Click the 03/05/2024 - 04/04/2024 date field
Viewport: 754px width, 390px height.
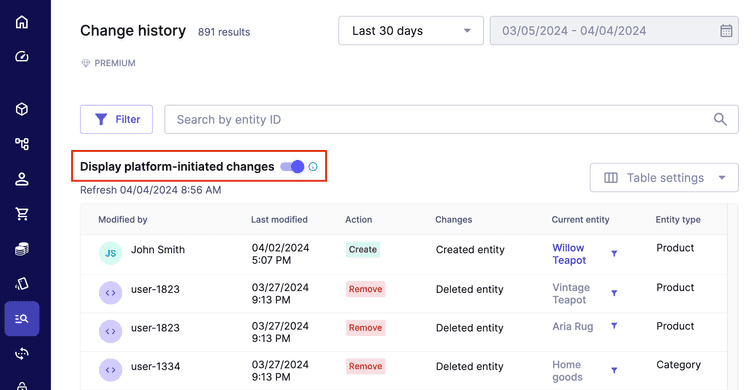tap(614, 31)
